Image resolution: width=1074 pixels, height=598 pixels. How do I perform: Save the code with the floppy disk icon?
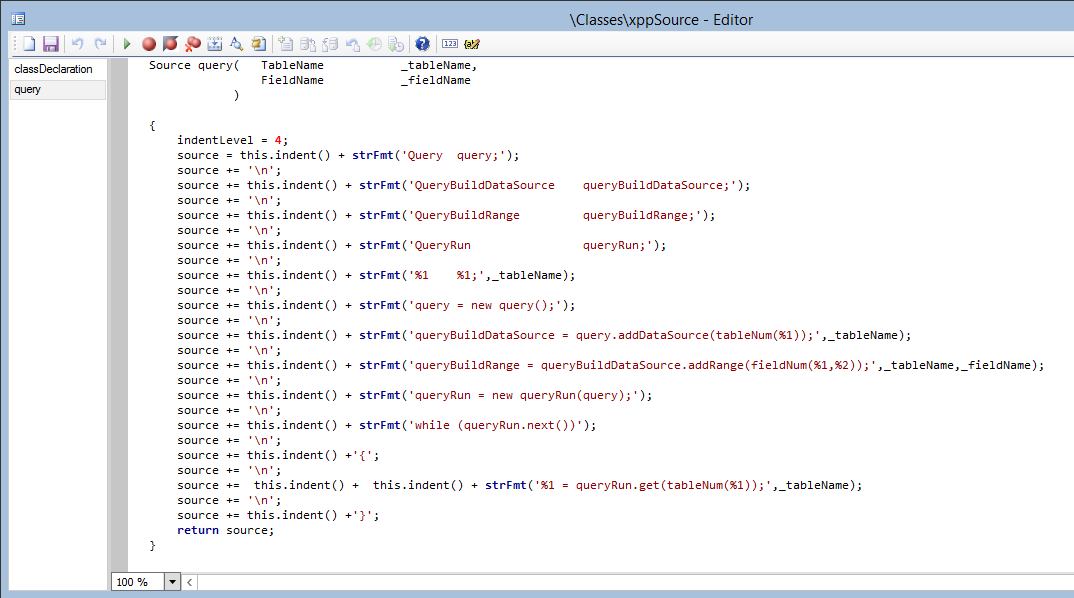(50, 44)
